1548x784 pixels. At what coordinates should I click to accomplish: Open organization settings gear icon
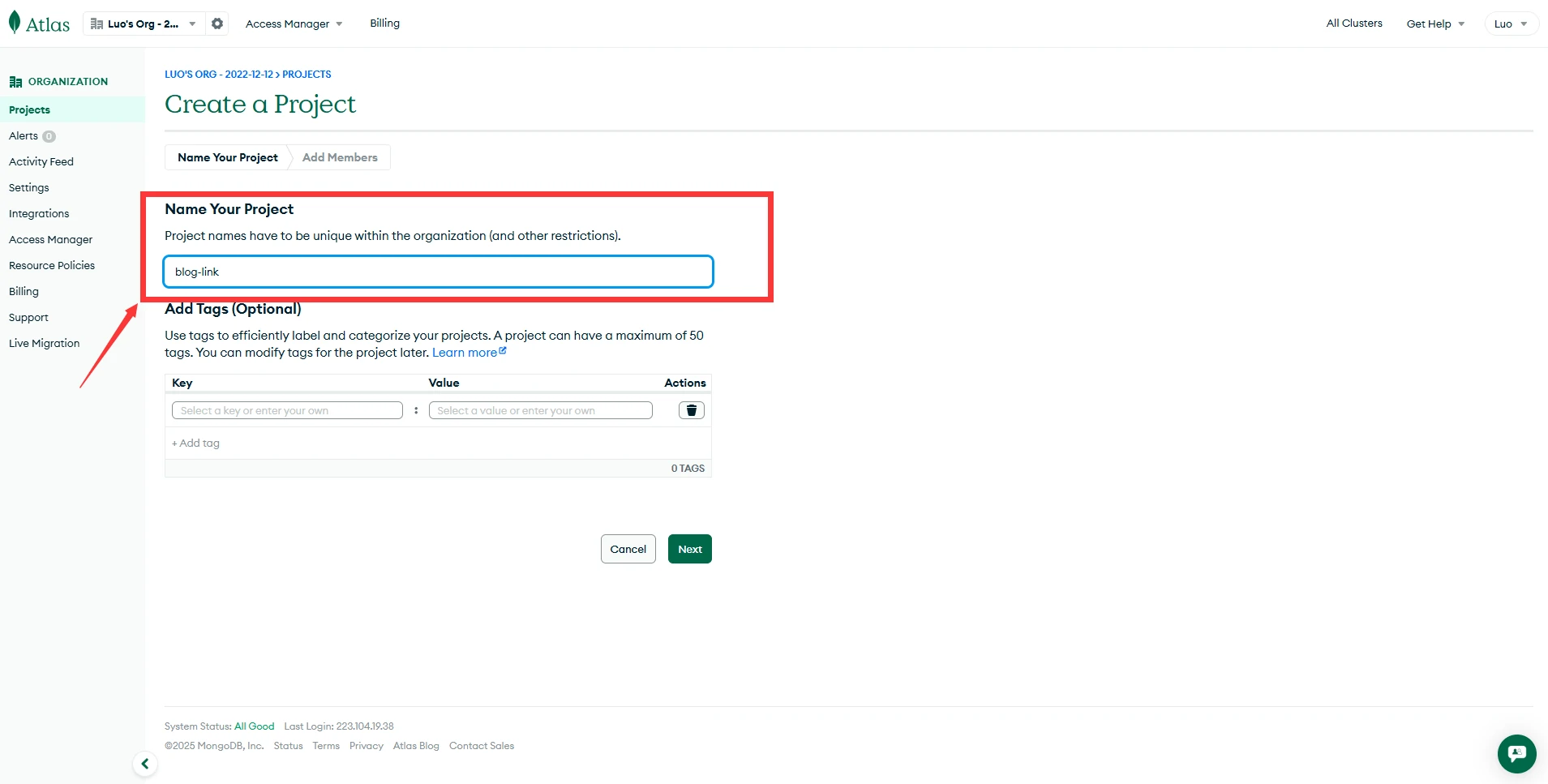pyautogui.click(x=217, y=24)
